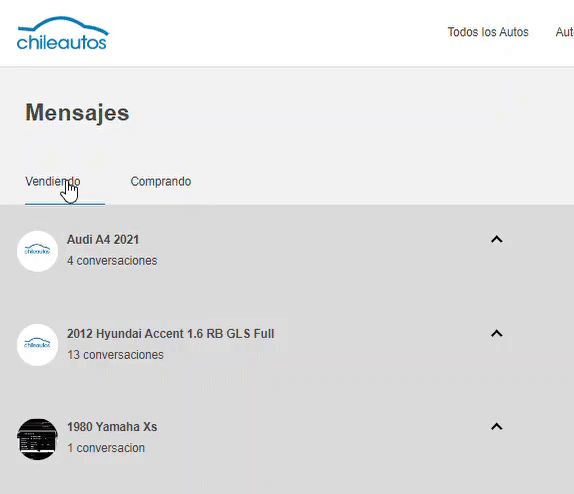Open the cut-off 'Aut' navigation item
Viewport: 574px width, 494px height.
click(564, 32)
